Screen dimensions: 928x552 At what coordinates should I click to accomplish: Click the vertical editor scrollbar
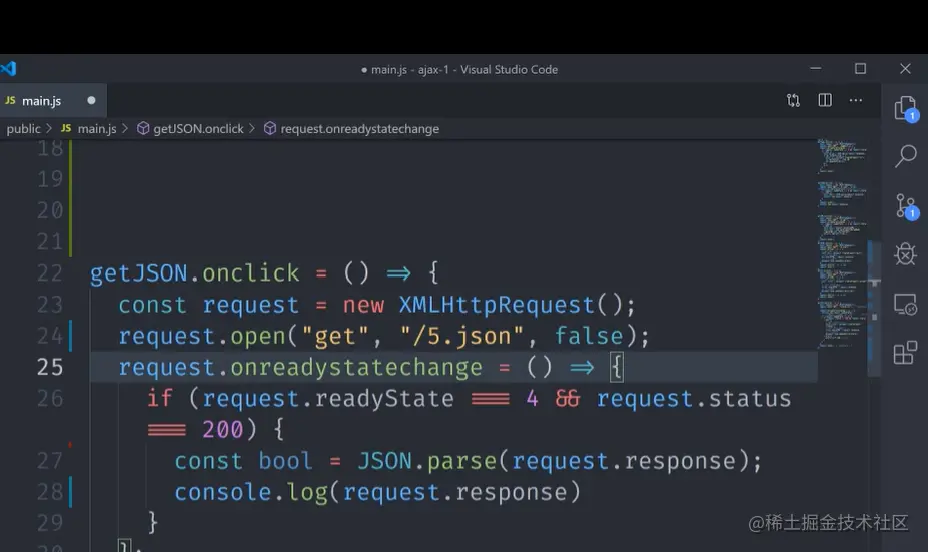(x=874, y=308)
